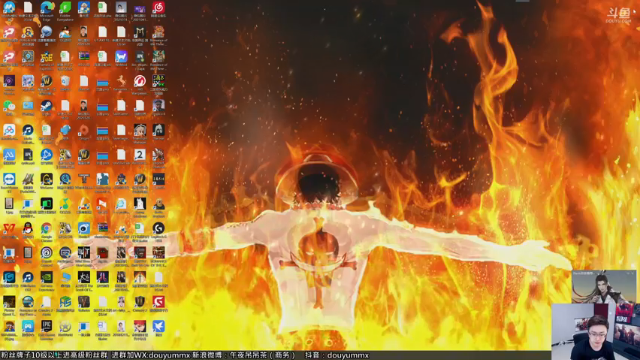Open the red WPS Office shortcut
The image size is (640, 360).
tap(9, 229)
